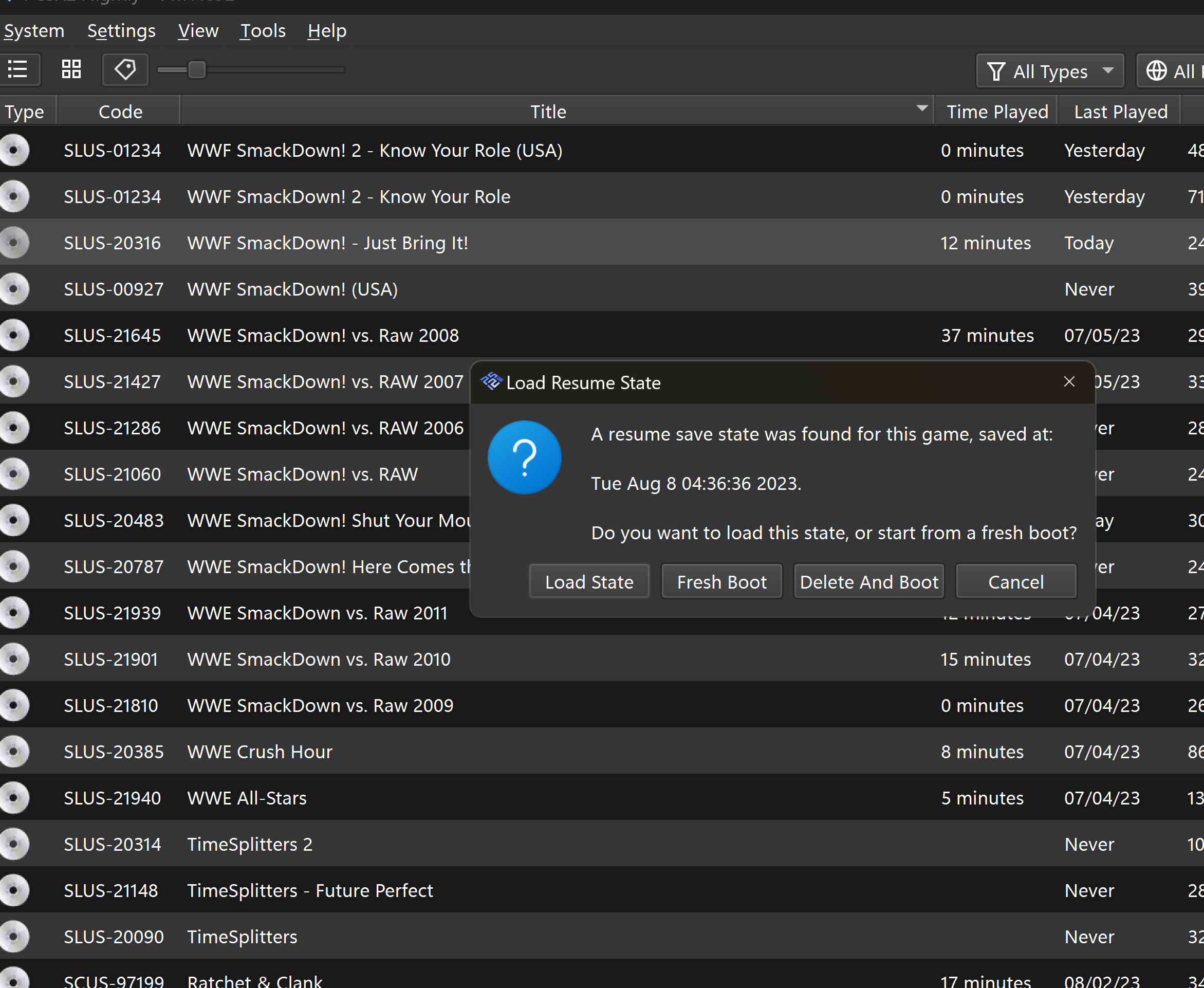The image size is (1204, 988).
Task: Click WWE SmackDown vs. Raw 2011 title
Action: pos(318,613)
